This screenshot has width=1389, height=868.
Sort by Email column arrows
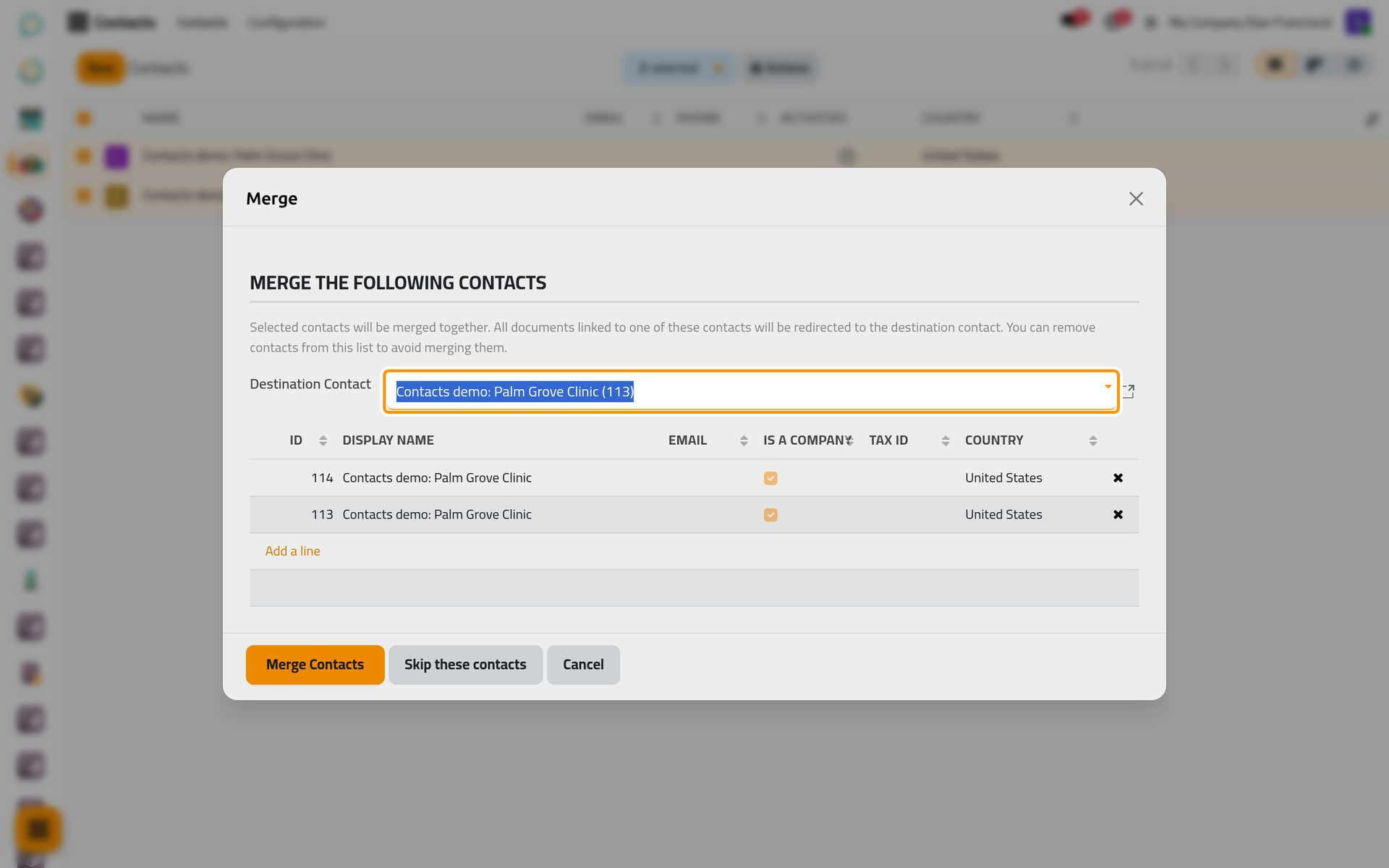pos(744,441)
